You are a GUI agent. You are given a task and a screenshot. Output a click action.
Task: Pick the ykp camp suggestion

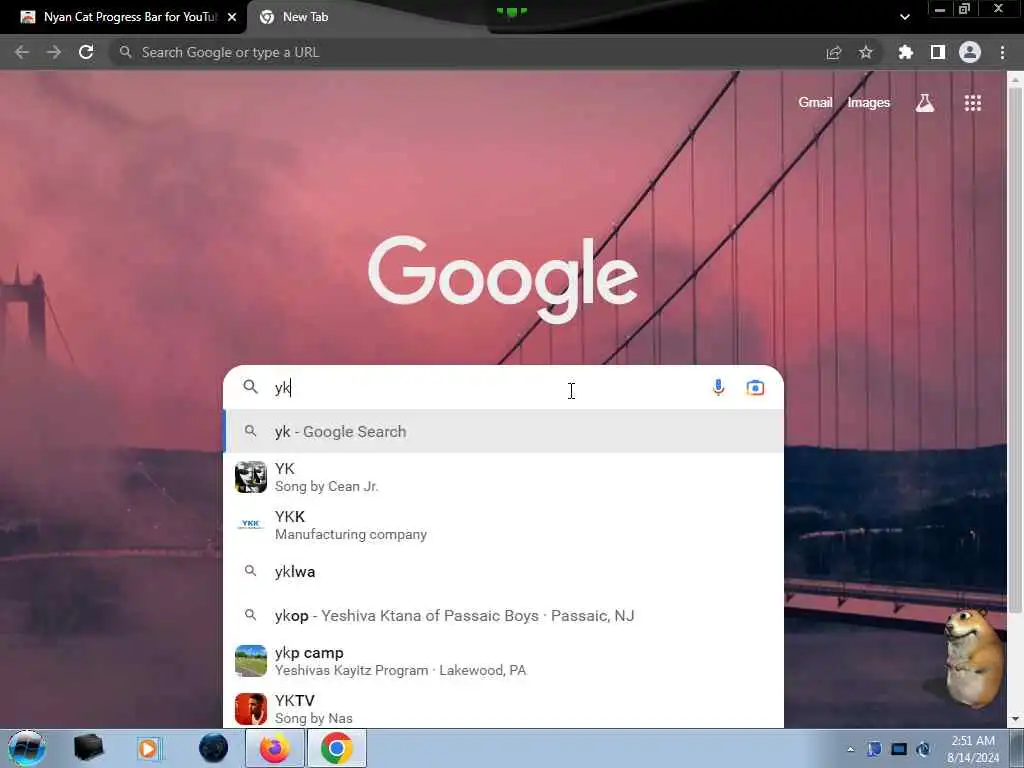(x=503, y=661)
